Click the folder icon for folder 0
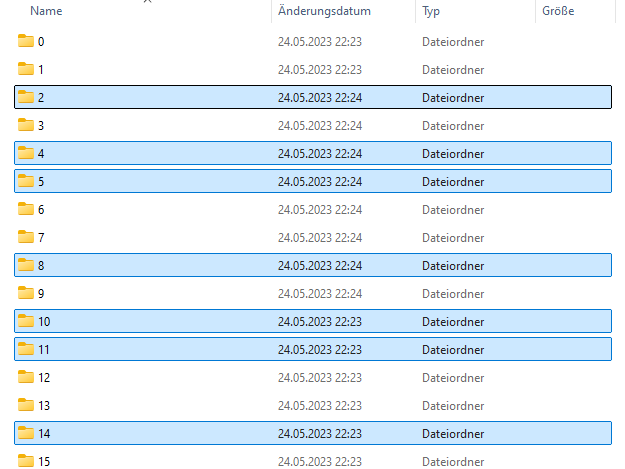 (26, 41)
